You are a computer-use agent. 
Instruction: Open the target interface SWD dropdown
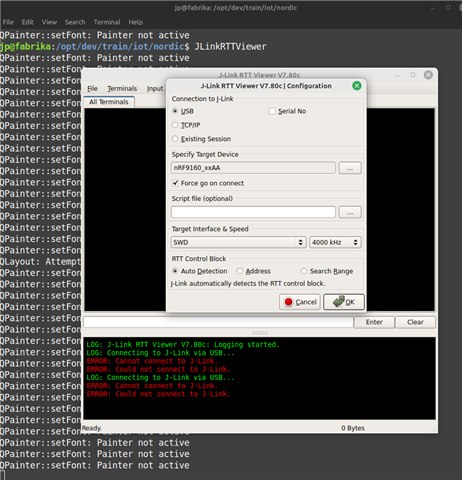point(238,242)
